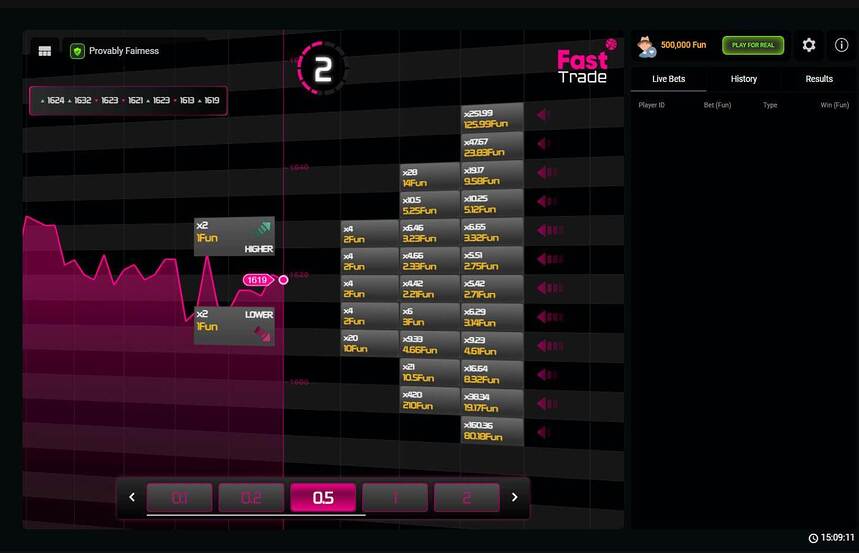The width and height of the screenshot is (859, 553).
Task: Click the price history values strip
Action: coord(128,101)
